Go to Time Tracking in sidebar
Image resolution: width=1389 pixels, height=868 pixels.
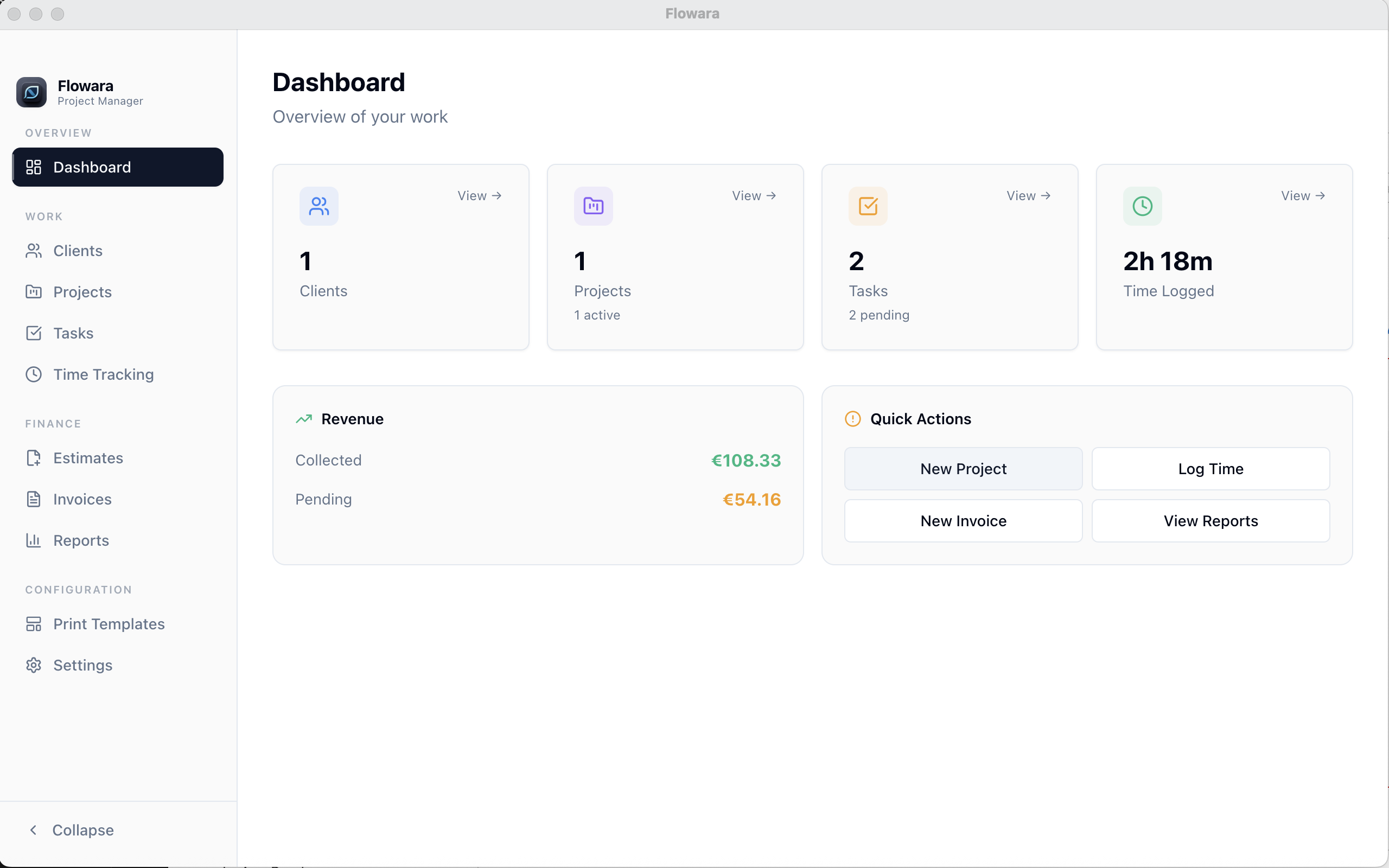[103, 374]
